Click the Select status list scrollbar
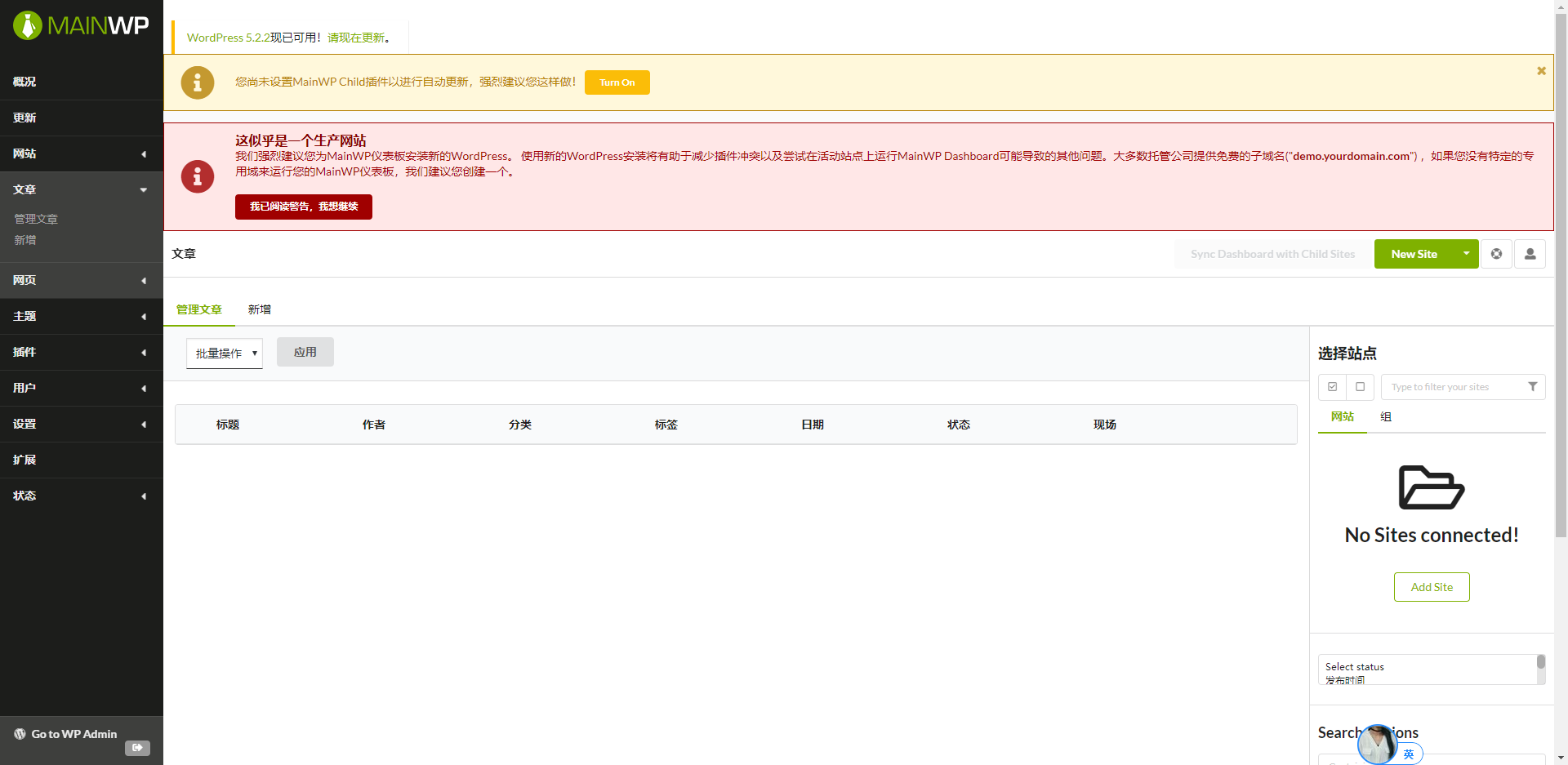 click(1541, 662)
